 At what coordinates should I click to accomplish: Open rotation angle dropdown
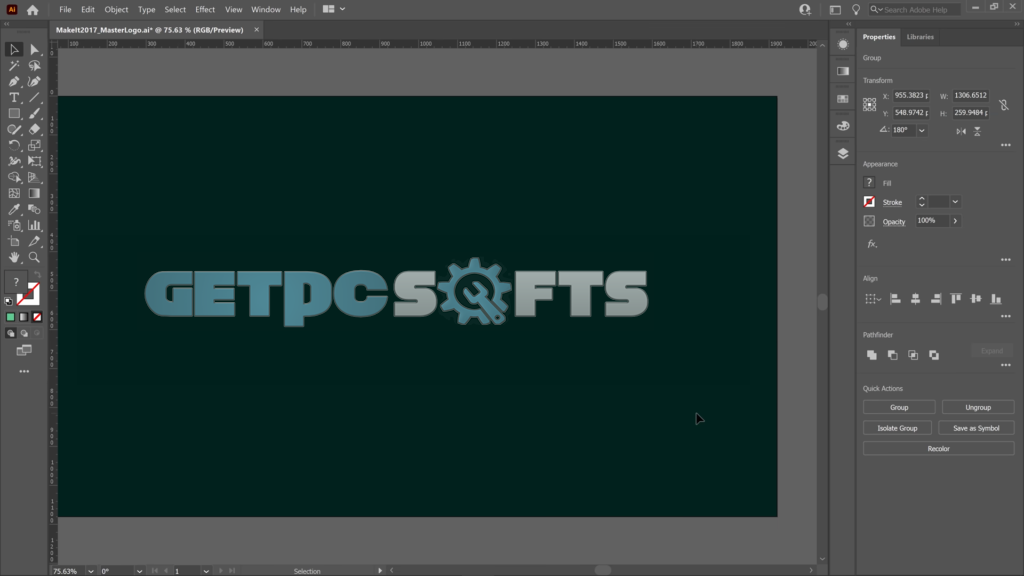[x=922, y=131]
